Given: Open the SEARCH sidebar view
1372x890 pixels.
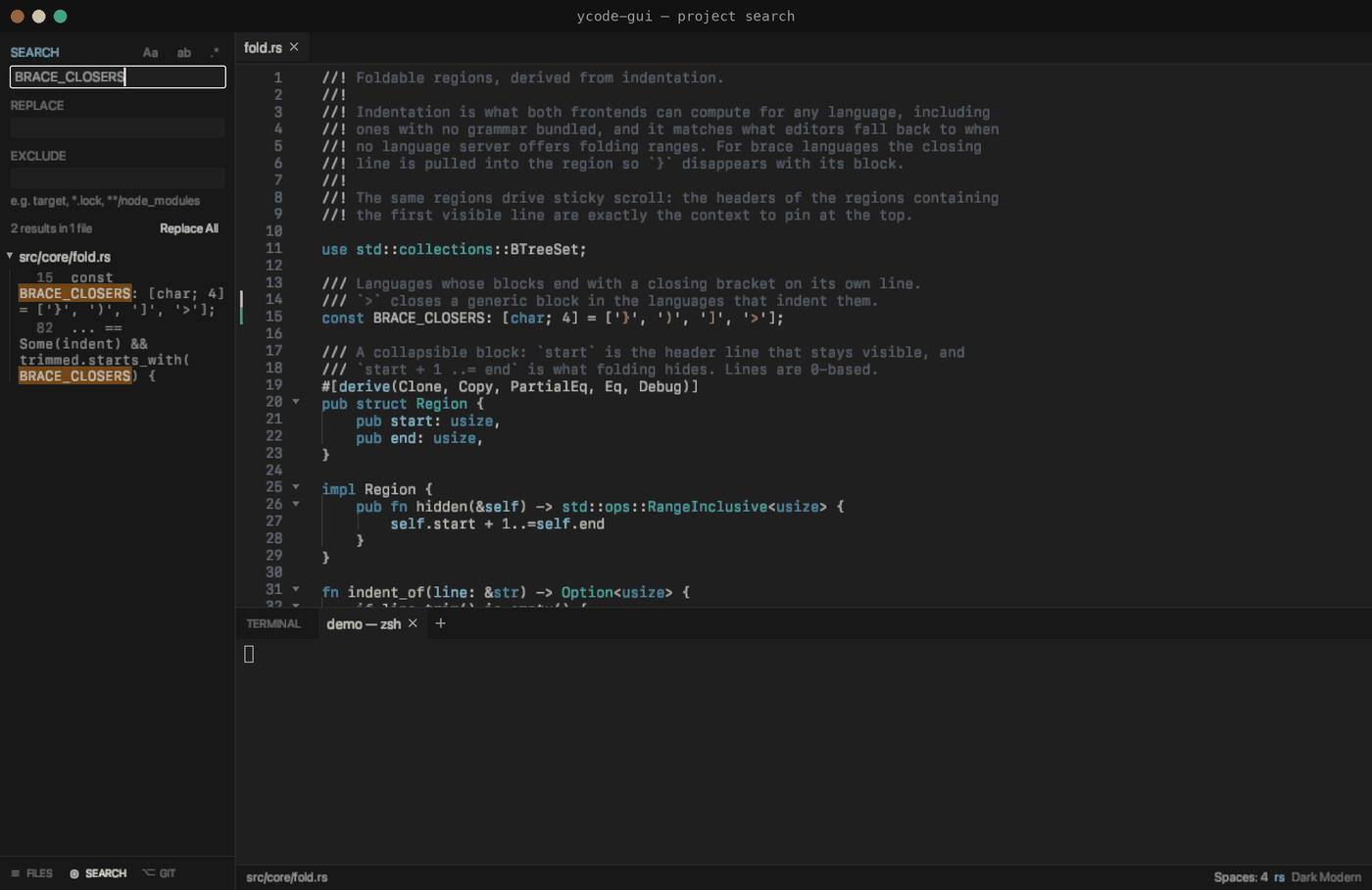Looking at the screenshot, I should (98, 873).
